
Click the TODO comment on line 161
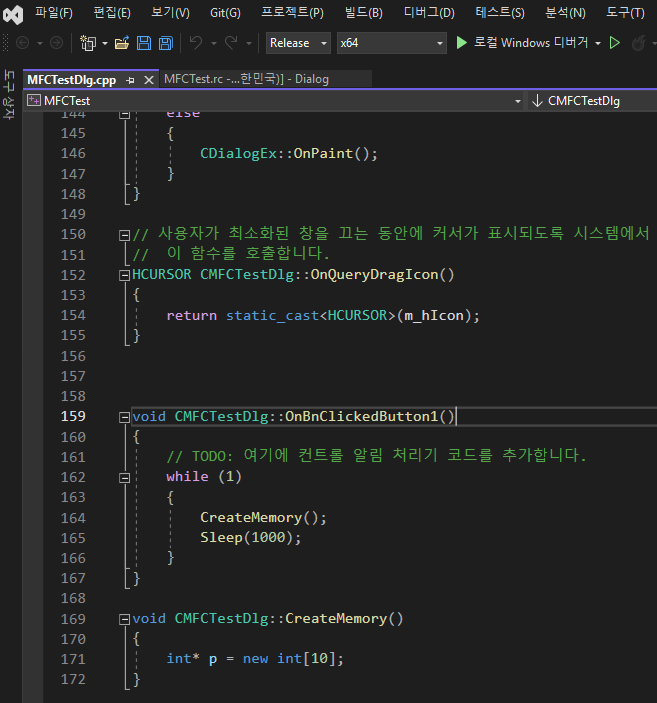pyautogui.click(x=376, y=456)
